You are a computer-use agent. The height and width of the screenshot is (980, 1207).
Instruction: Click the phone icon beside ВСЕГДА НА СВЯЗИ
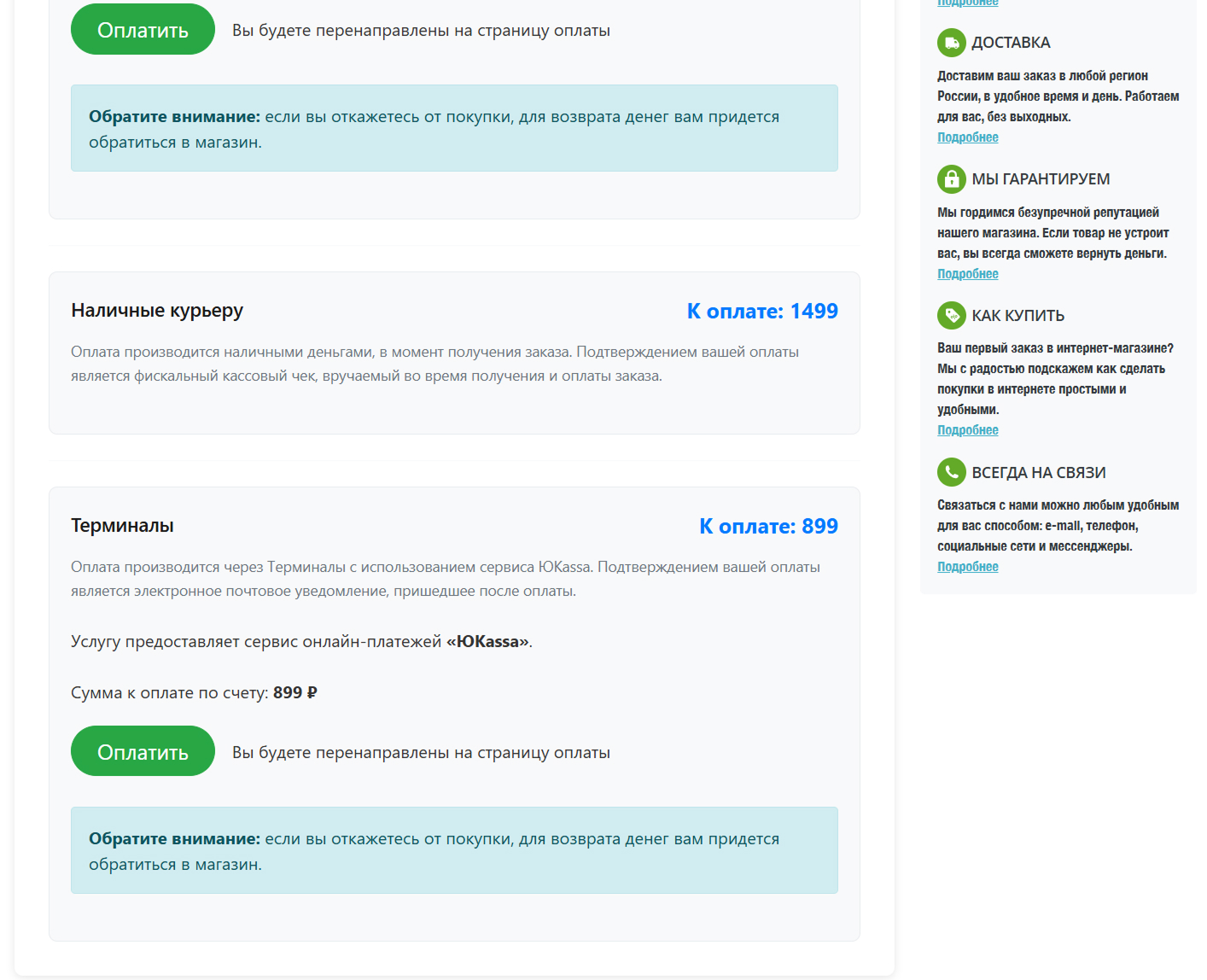951,471
